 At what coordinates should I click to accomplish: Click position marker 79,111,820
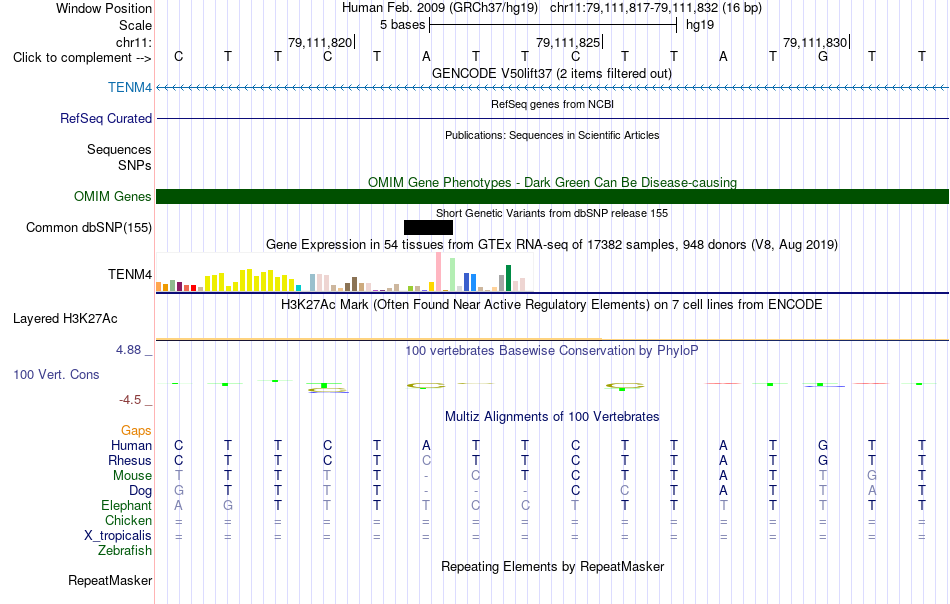[321, 42]
